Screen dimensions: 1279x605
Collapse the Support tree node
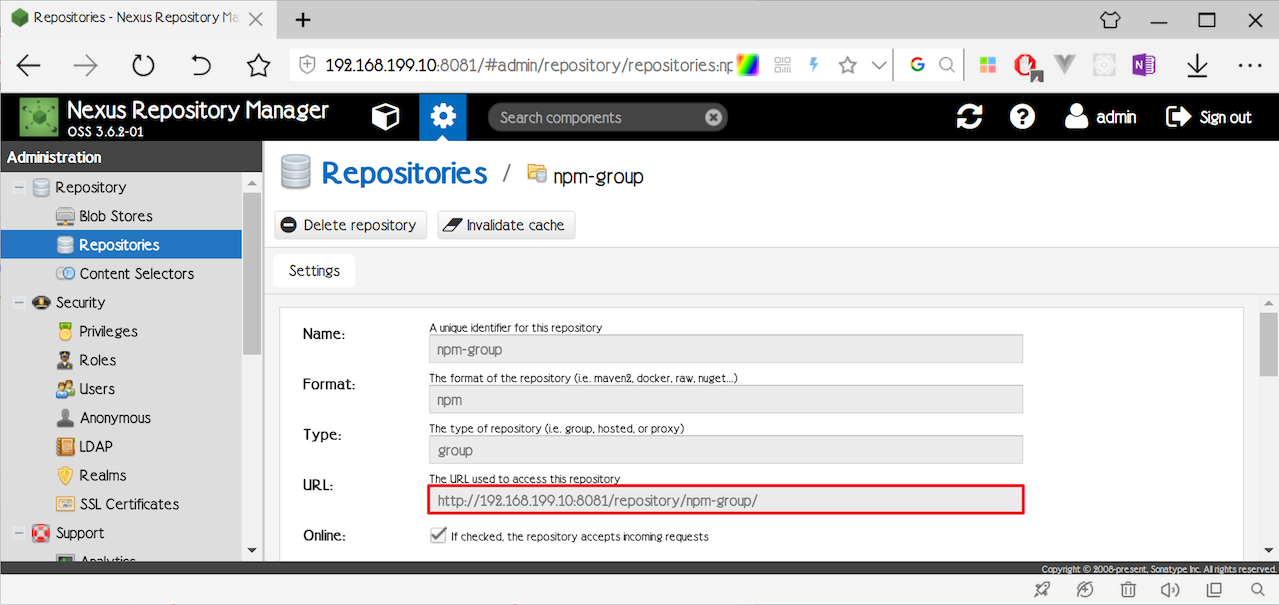[18, 533]
